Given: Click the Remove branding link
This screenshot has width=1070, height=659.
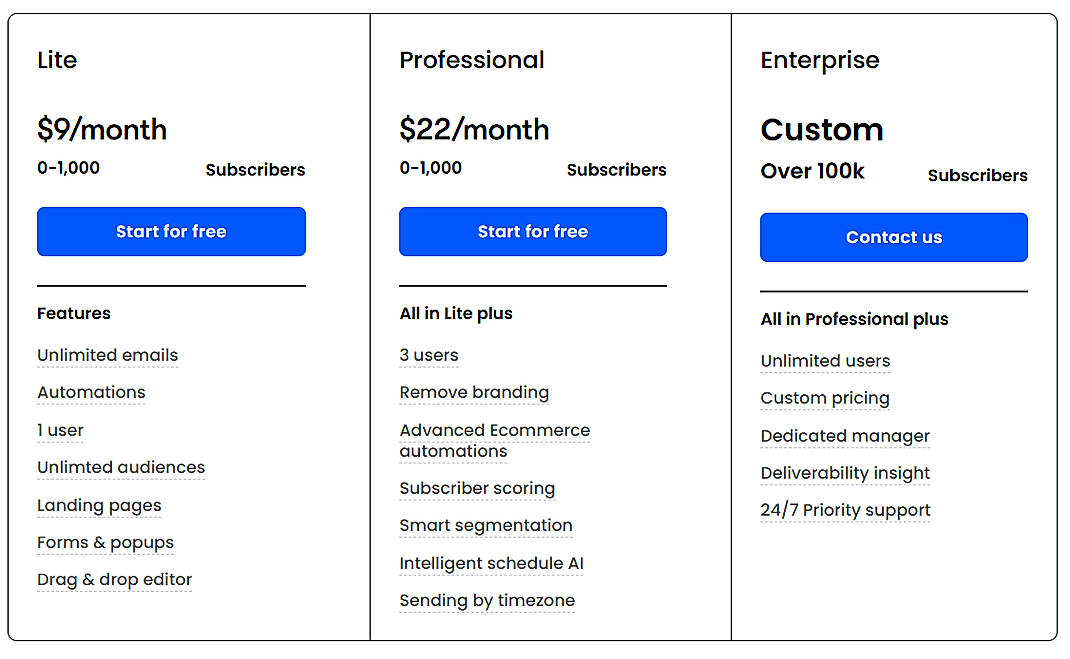Looking at the screenshot, I should click(x=474, y=392).
